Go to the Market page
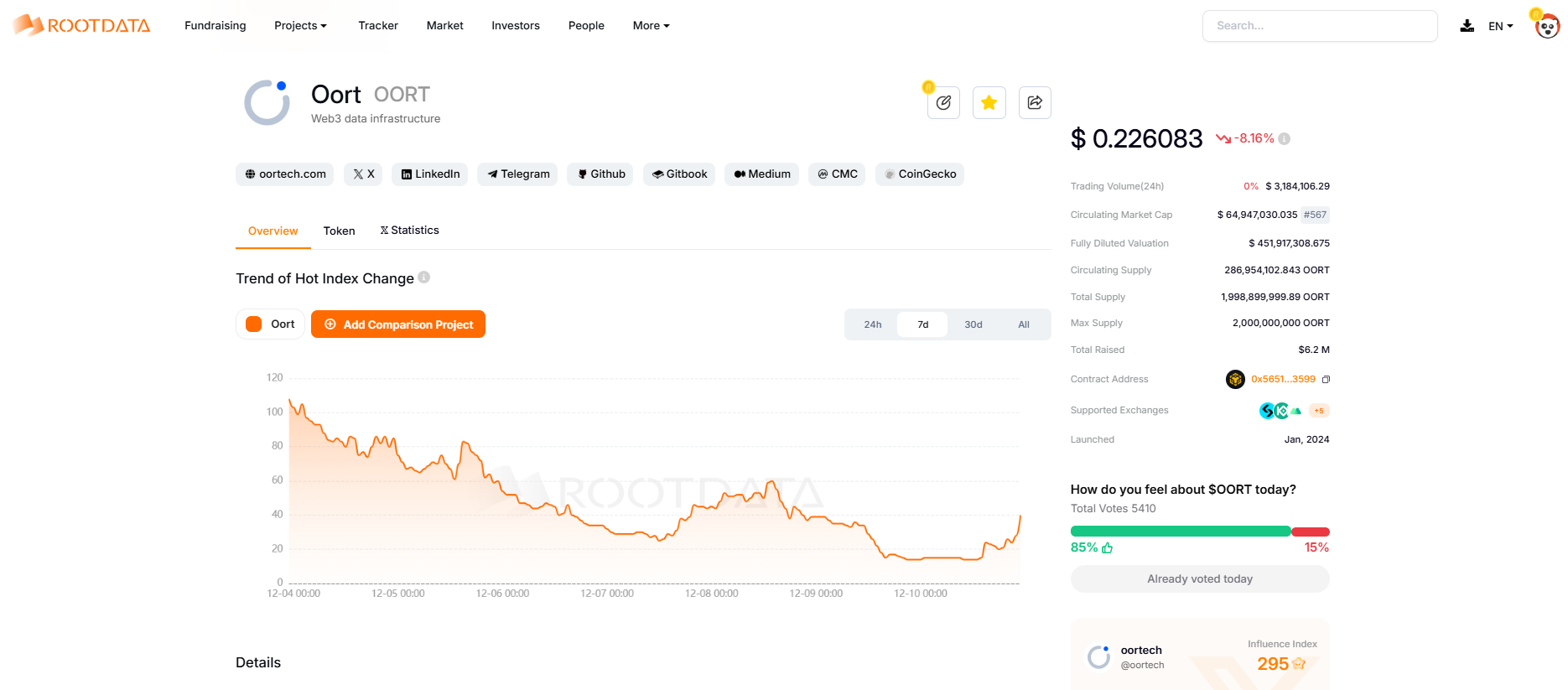This screenshot has width=1568, height=690. (445, 26)
